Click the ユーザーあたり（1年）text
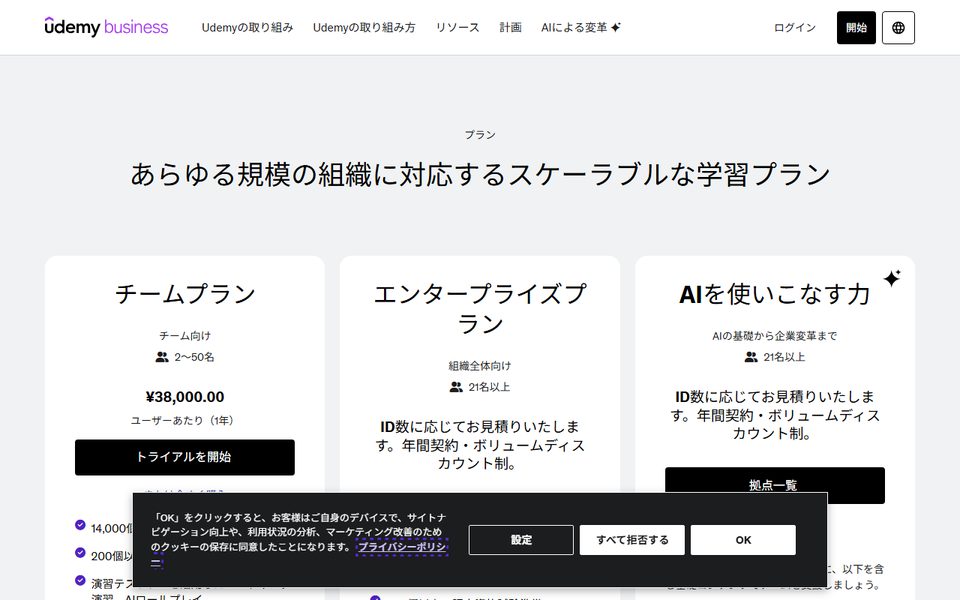This screenshot has height=600, width=960. point(185,421)
